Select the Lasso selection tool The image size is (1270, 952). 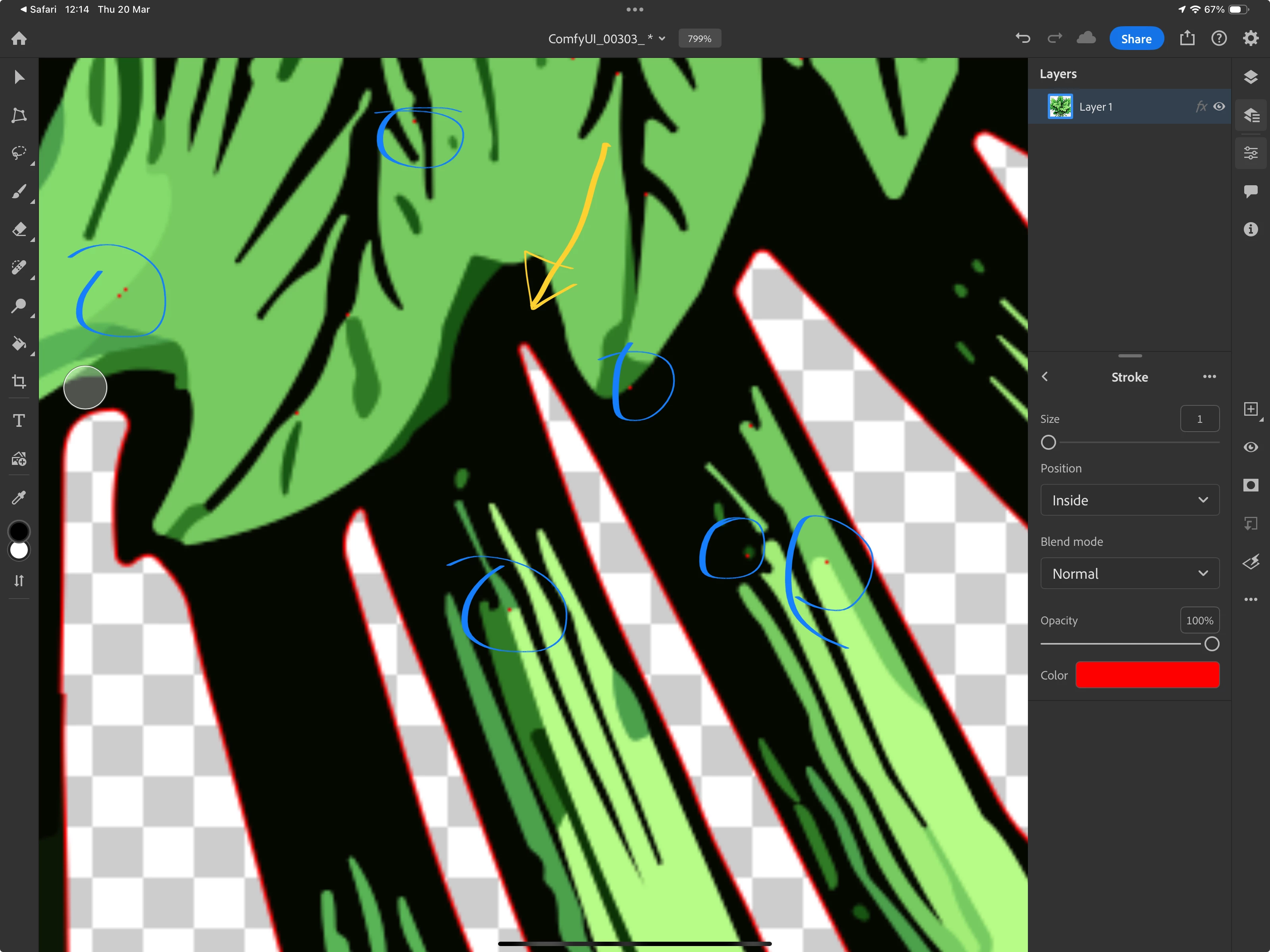pos(19,153)
